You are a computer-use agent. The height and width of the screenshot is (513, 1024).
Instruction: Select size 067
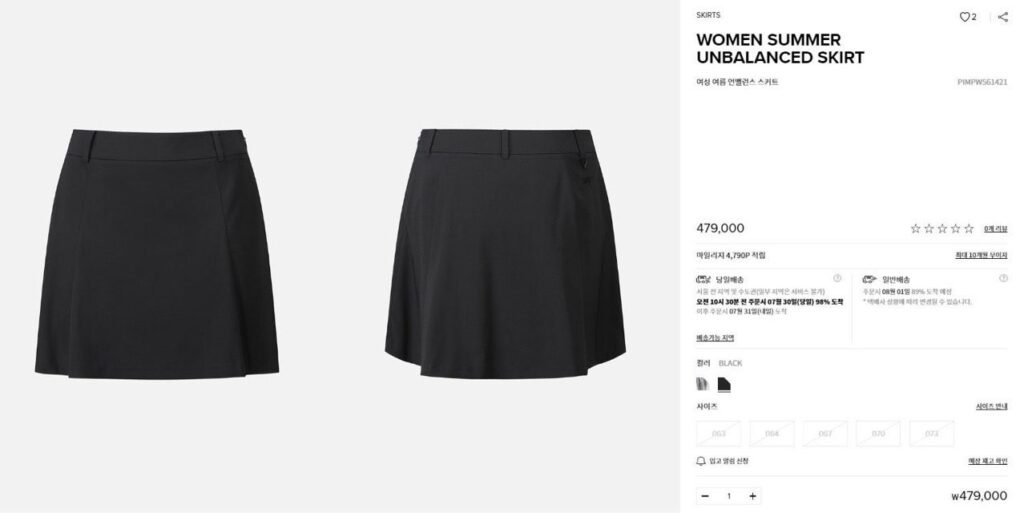(x=825, y=433)
